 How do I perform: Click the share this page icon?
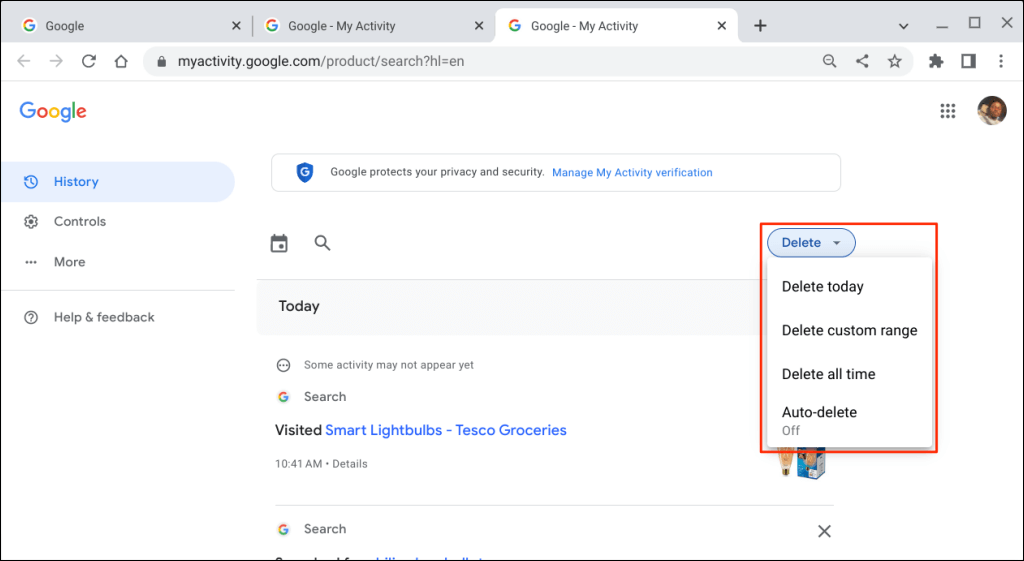click(862, 61)
